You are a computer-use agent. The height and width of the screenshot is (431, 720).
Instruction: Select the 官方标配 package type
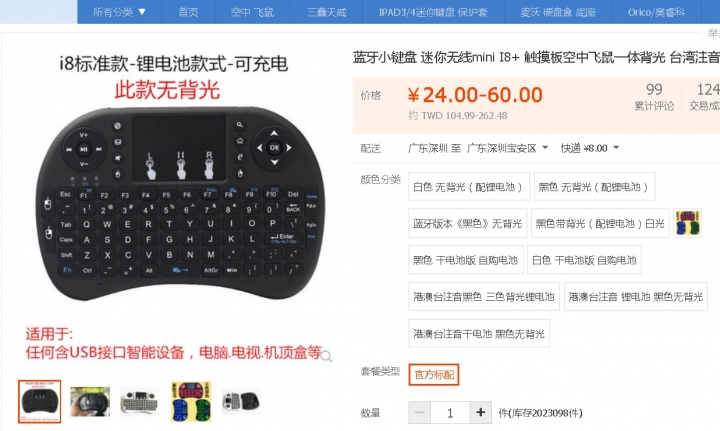pos(433,375)
